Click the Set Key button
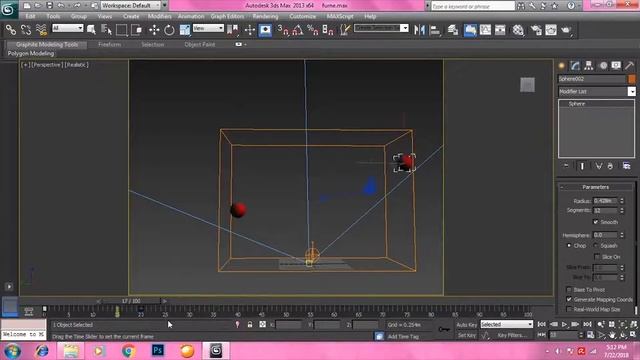 (x=467, y=335)
